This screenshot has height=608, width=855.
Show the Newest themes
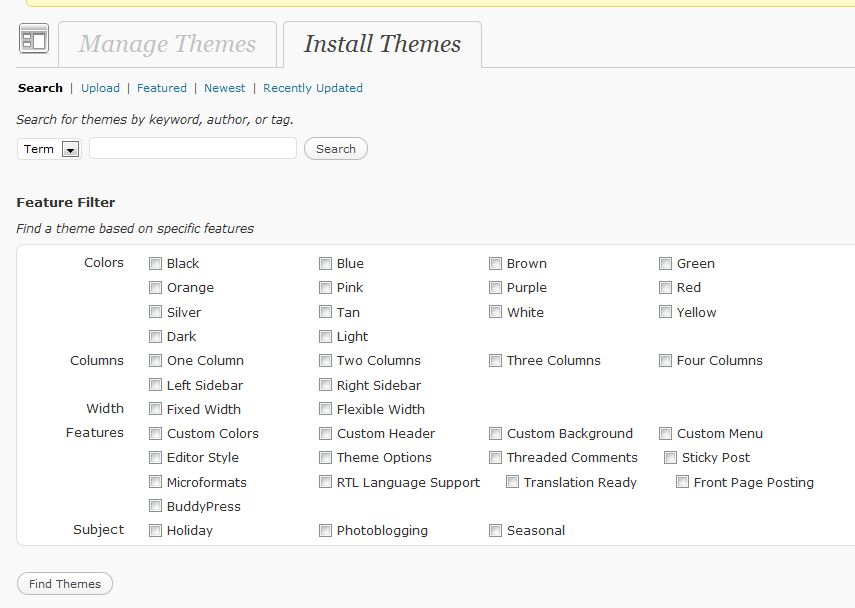coord(224,88)
